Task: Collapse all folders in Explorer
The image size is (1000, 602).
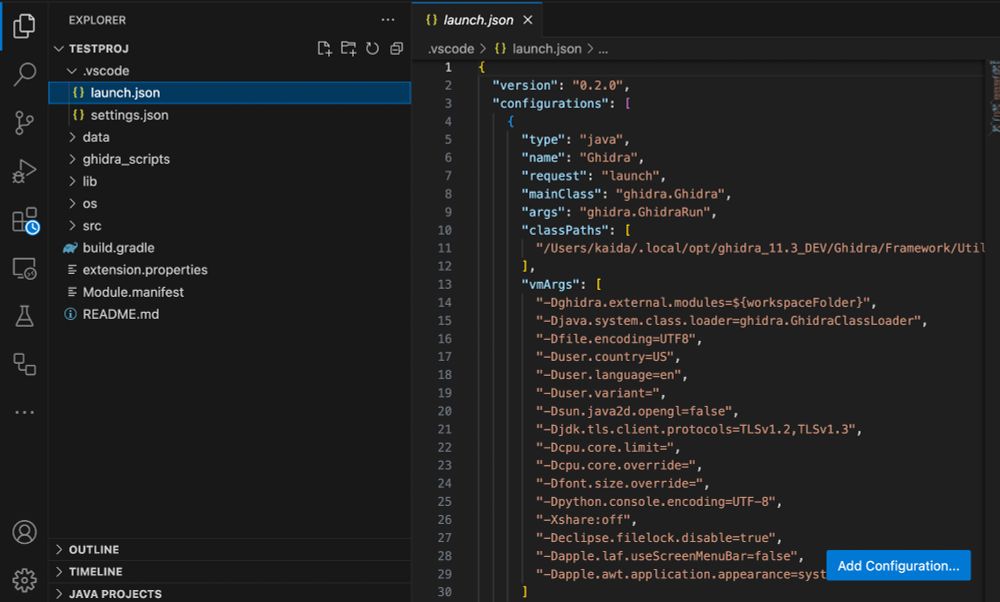Action: (397, 48)
